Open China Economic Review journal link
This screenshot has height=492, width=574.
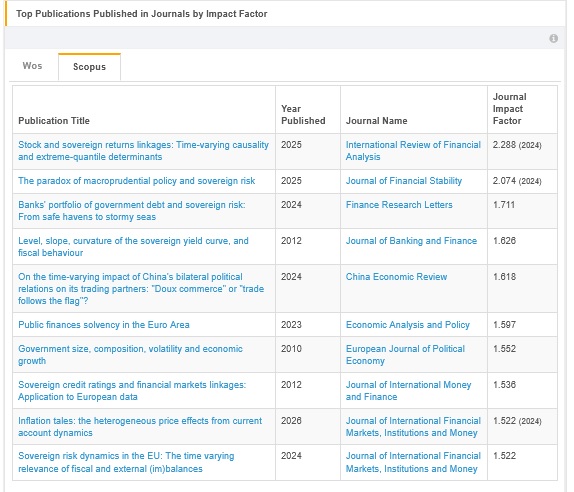click(x=396, y=277)
